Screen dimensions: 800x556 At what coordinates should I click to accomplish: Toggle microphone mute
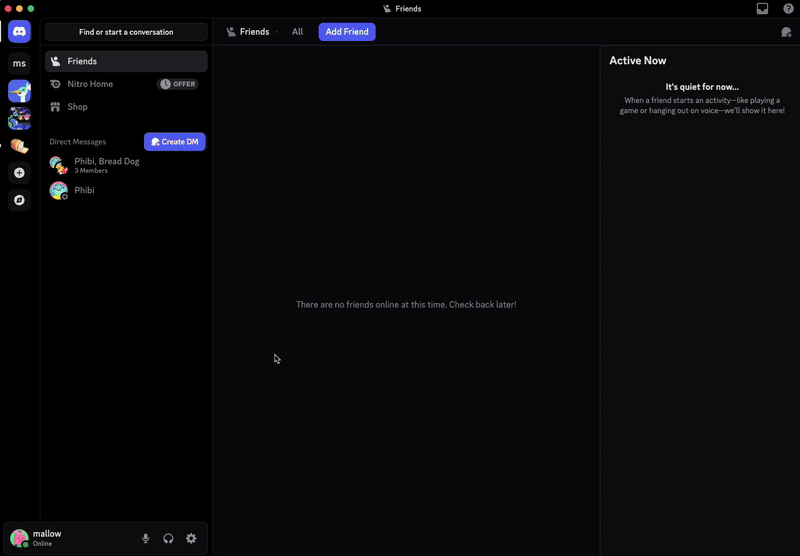click(x=146, y=539)
